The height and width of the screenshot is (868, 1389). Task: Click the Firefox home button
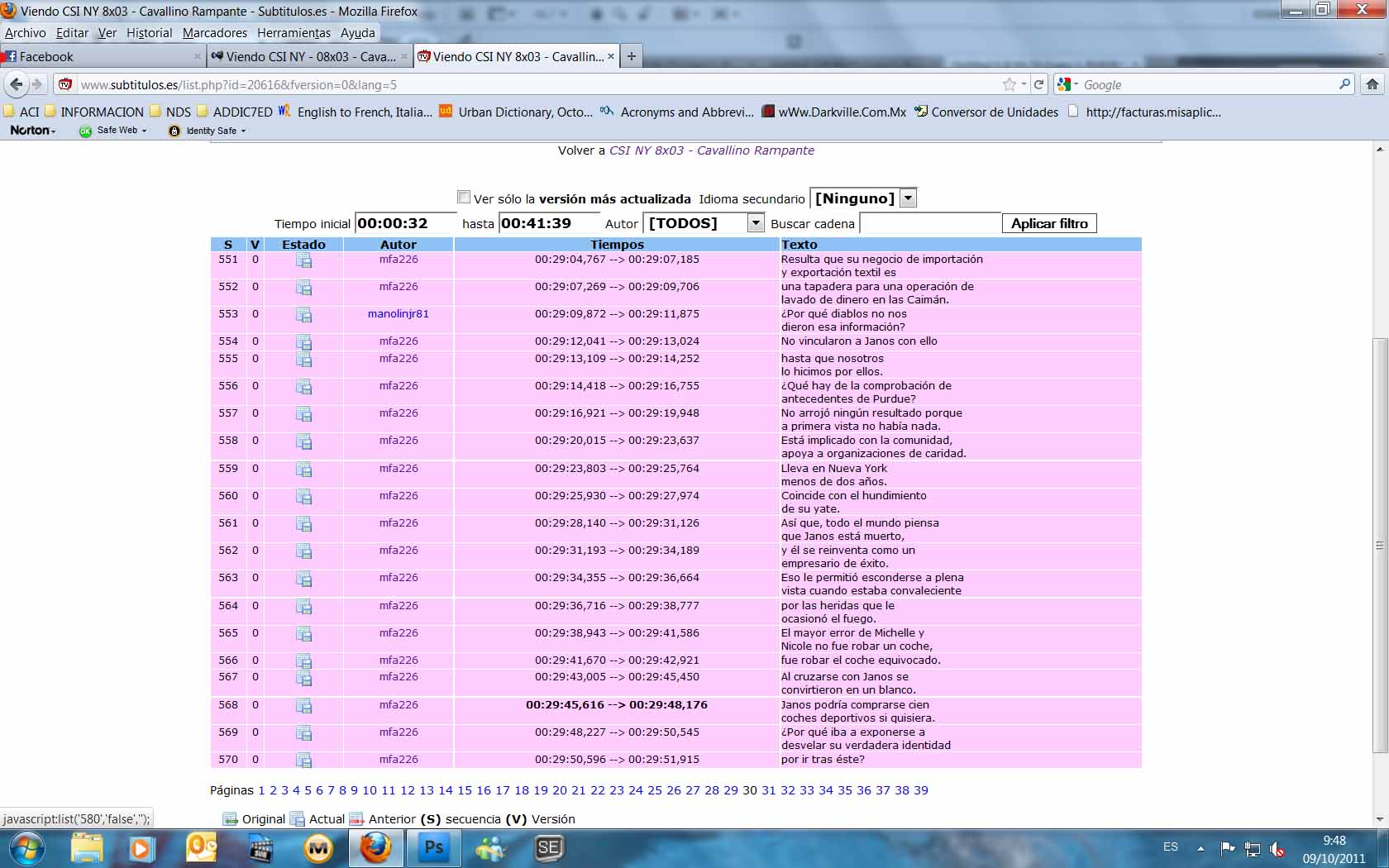click(1372, 84)
